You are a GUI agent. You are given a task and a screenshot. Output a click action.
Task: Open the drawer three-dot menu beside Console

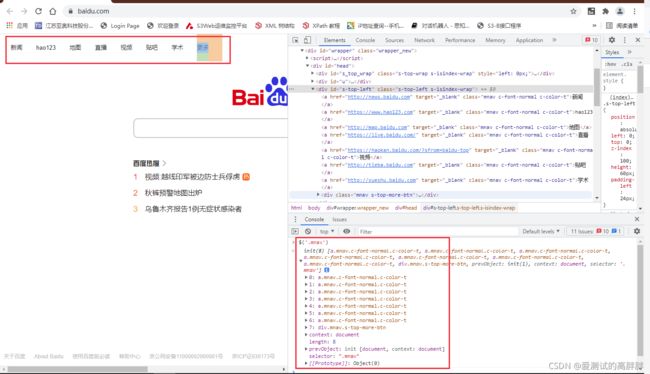[295, 220]
